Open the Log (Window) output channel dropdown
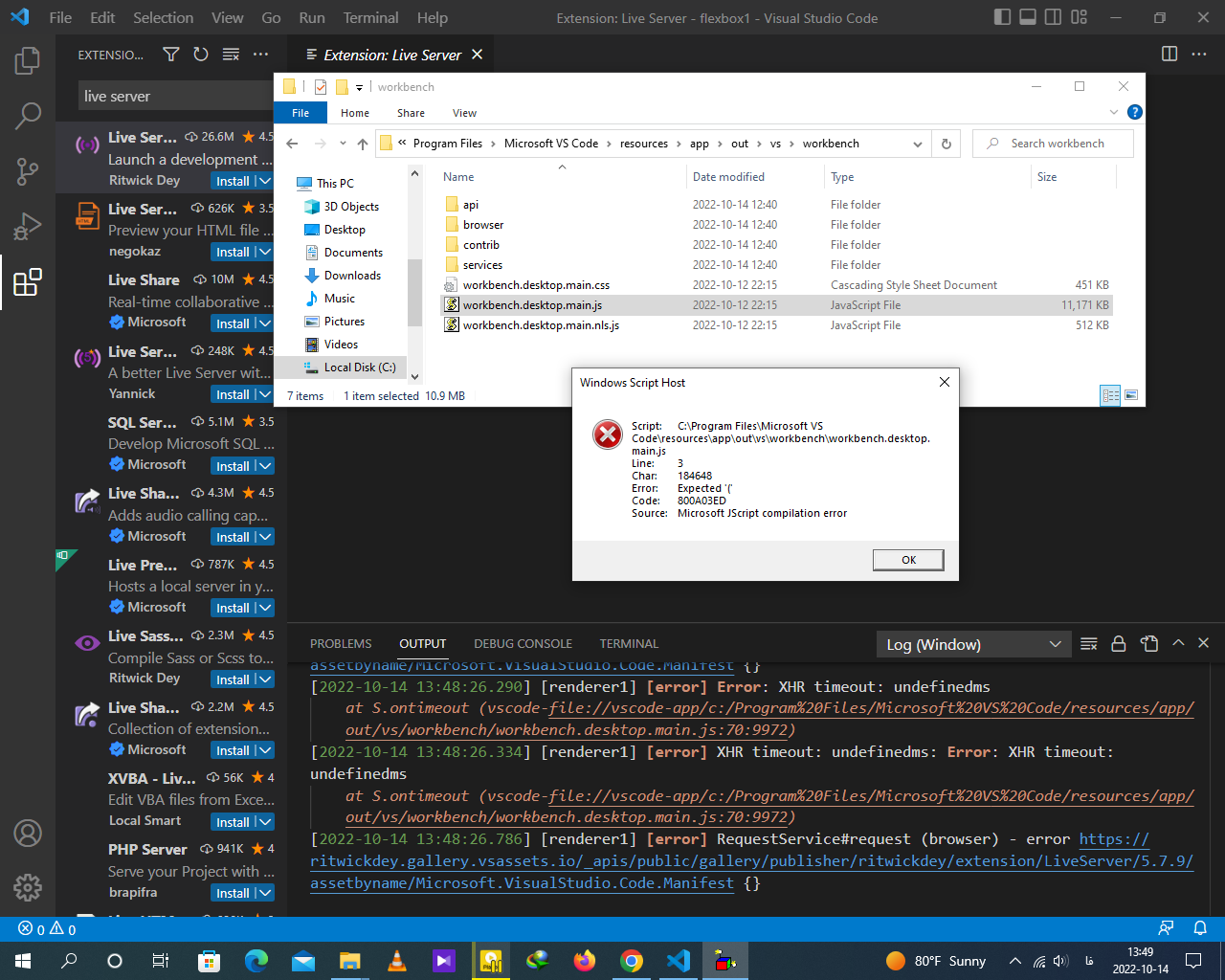Screen dimensions: 1225x980 pyautogui.click(x=974, y=644)
